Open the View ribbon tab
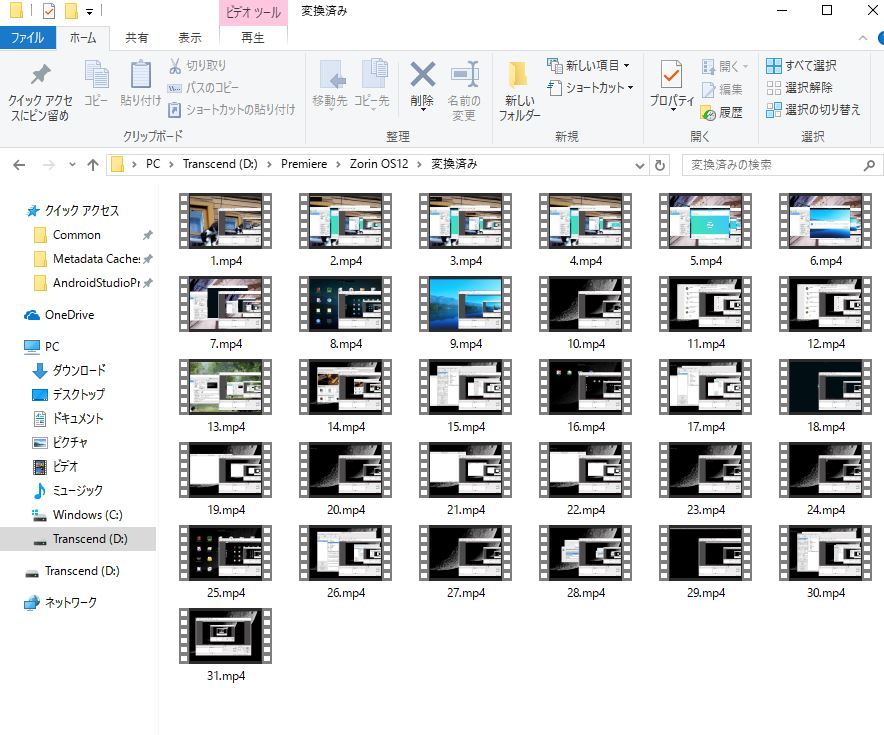Image resolution: width=884 pixels, height=735 pixels. [190, 38]
